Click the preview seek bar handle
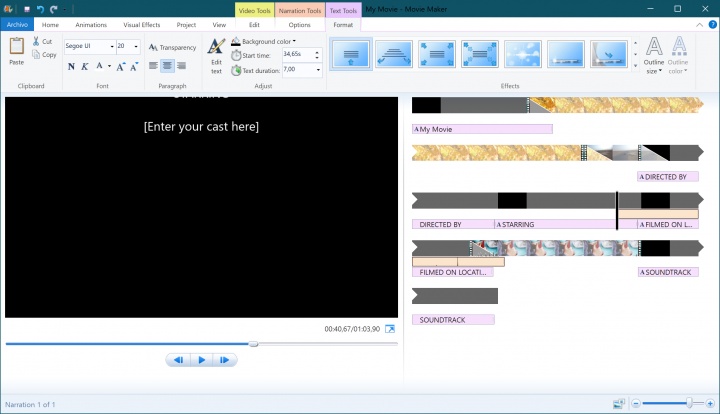This screenshot has width=720, height=414. coord(253,344)
